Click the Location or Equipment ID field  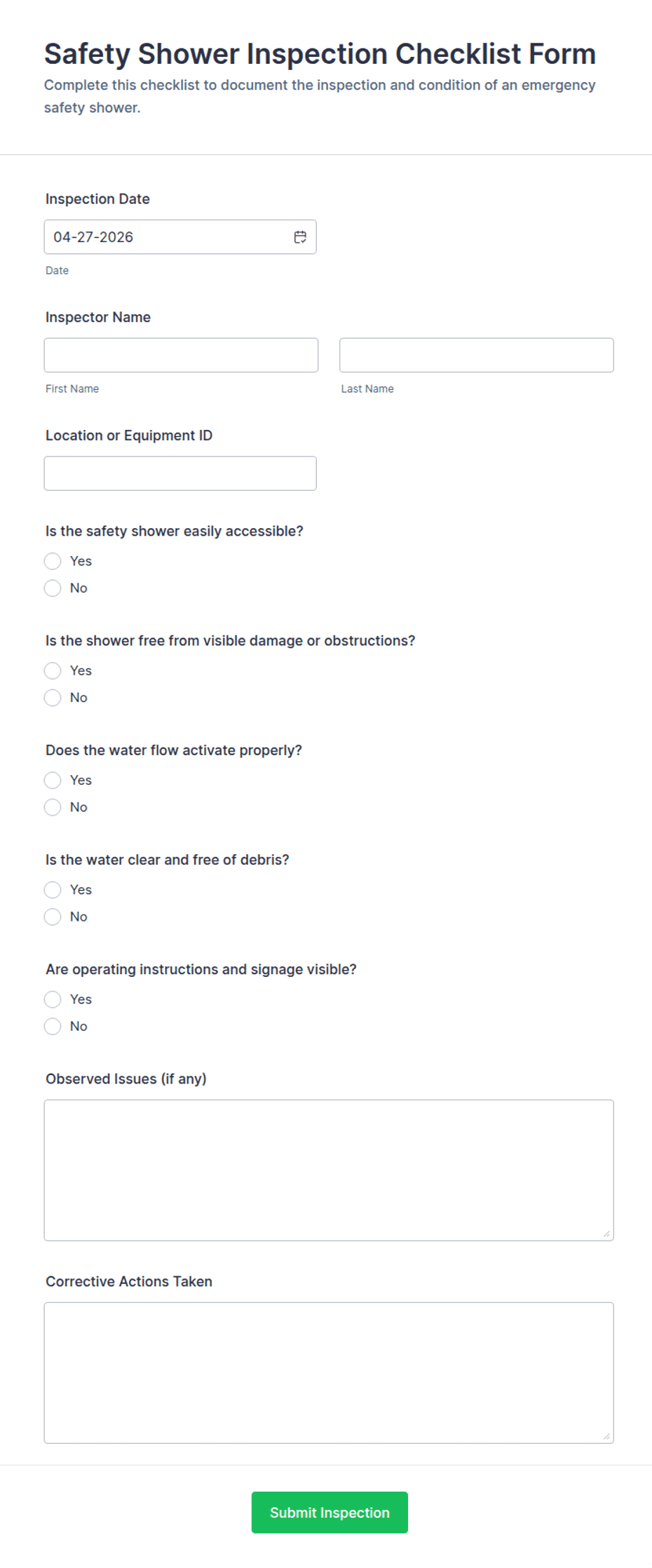[x=180, y=473]
